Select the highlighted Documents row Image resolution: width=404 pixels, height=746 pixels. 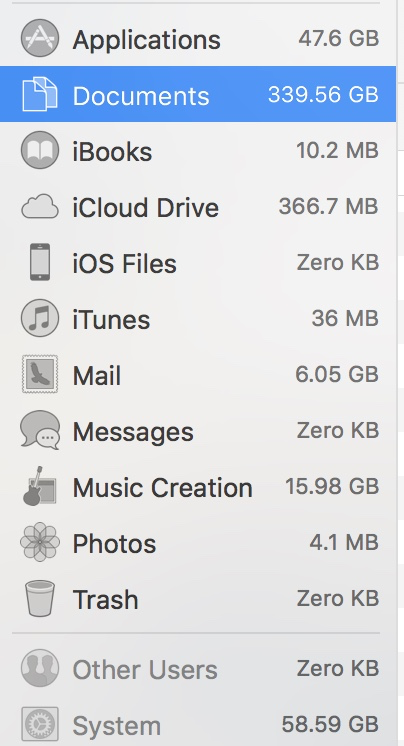(198, 94)
